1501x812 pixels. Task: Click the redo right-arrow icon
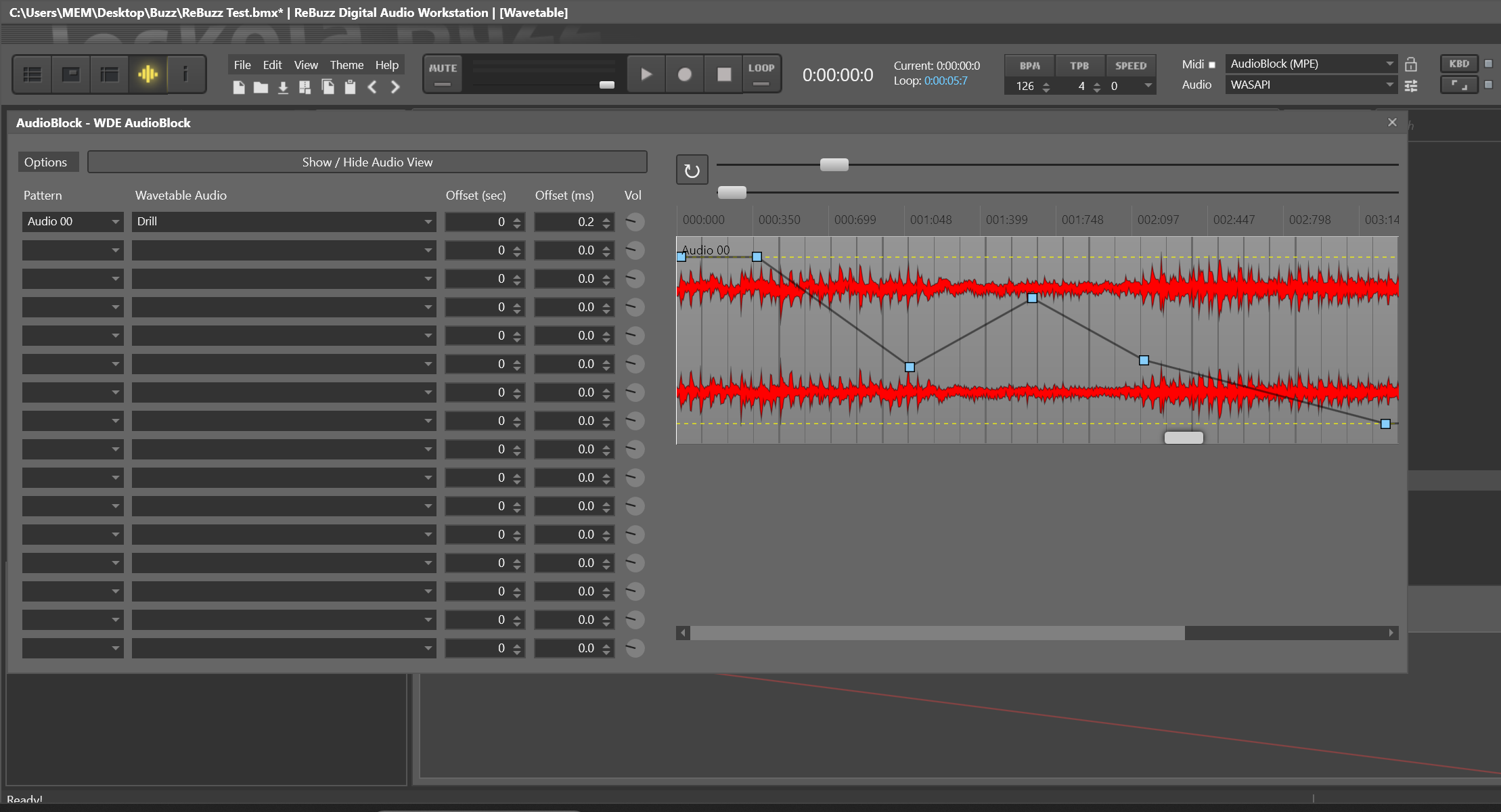pos(395,87)
